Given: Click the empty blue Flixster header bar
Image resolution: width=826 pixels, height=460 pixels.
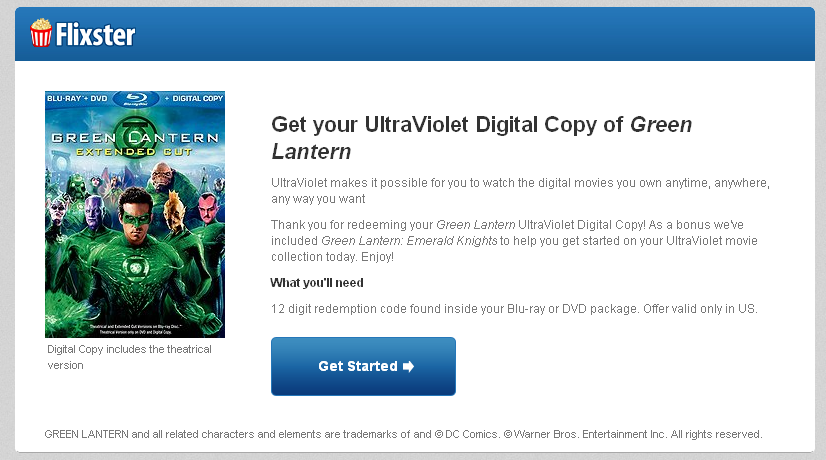Looking at the screenshot, I should 474,34.
